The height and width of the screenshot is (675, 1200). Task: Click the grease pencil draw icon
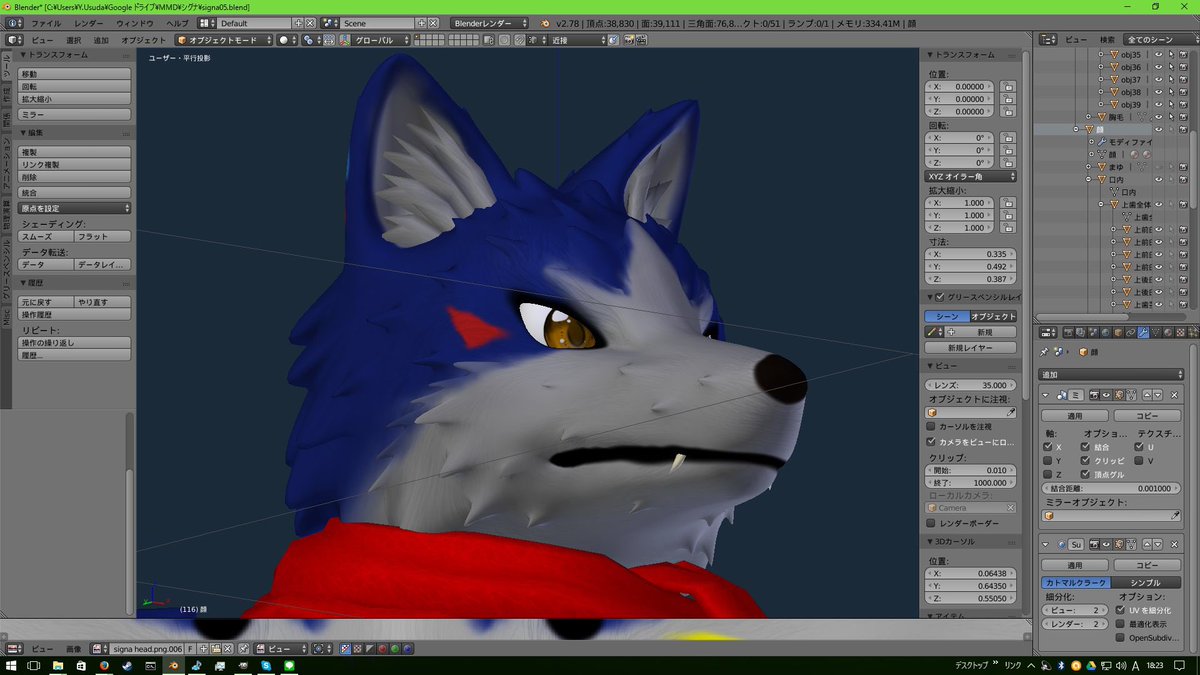(932, 331)
